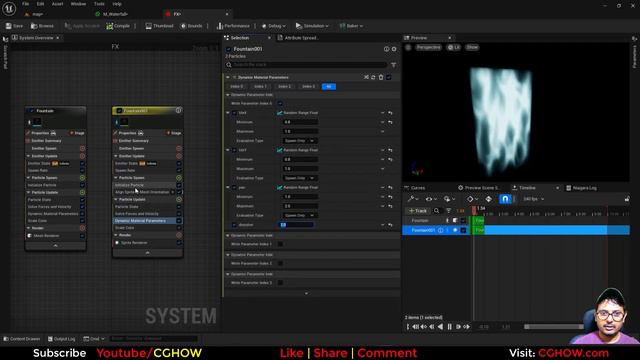
Task: Open the Baker dropdown in toolbar
Action: [351, 26]
